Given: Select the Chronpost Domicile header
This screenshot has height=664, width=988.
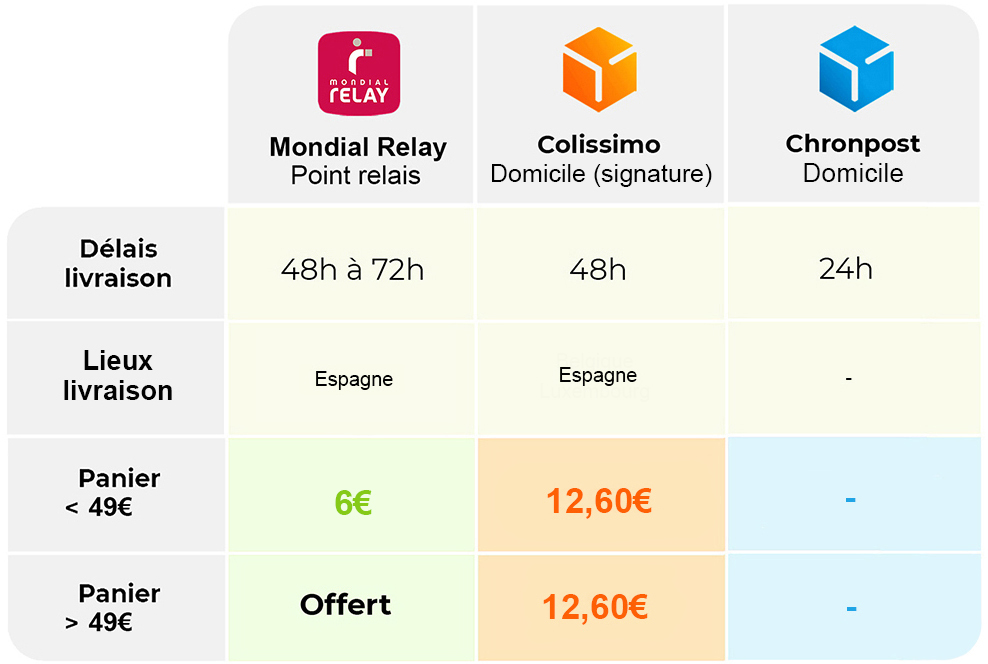Looking at the screenshot, I should pyautogui.click(x=853, y=158).
